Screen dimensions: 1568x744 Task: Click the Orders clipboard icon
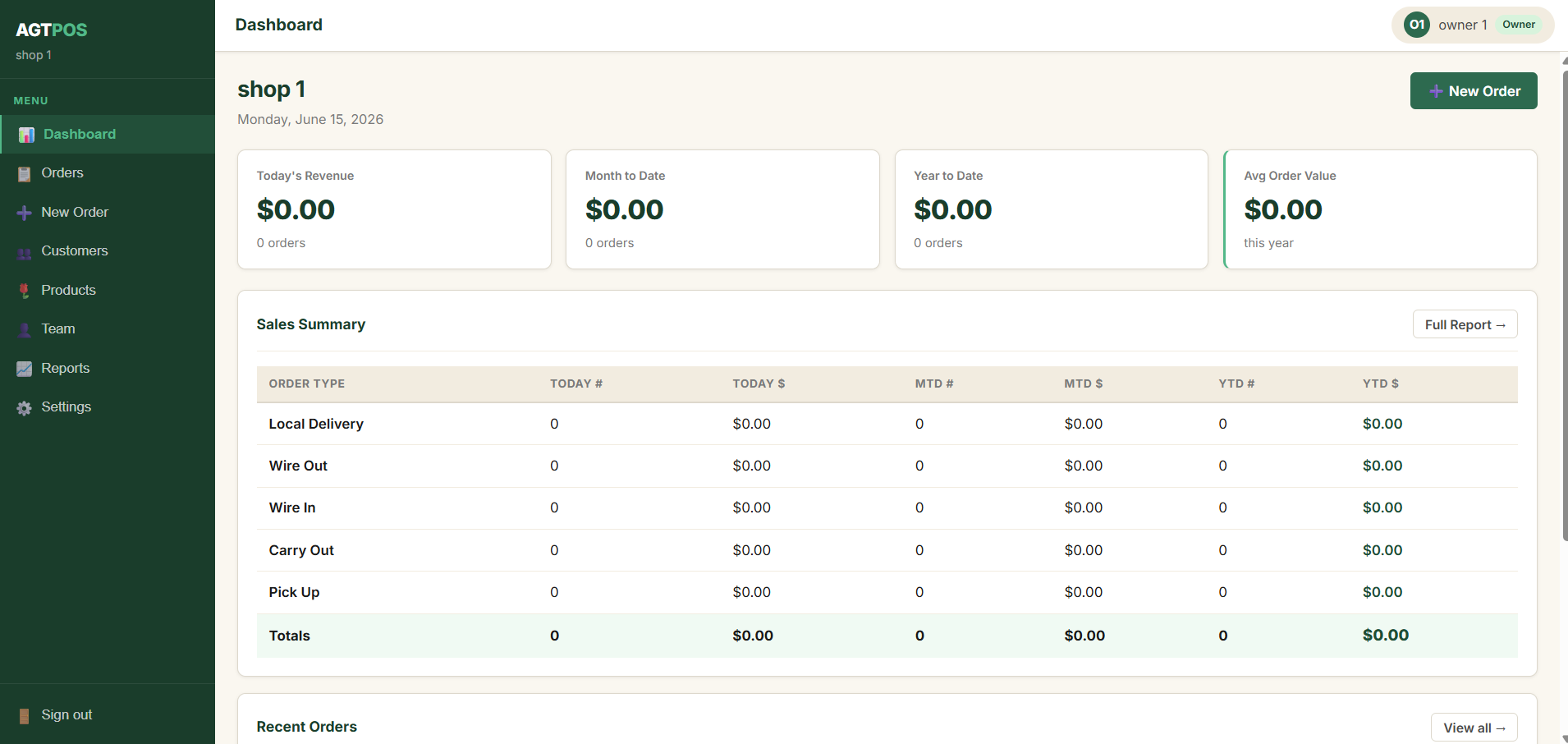[x=25, y=174]
